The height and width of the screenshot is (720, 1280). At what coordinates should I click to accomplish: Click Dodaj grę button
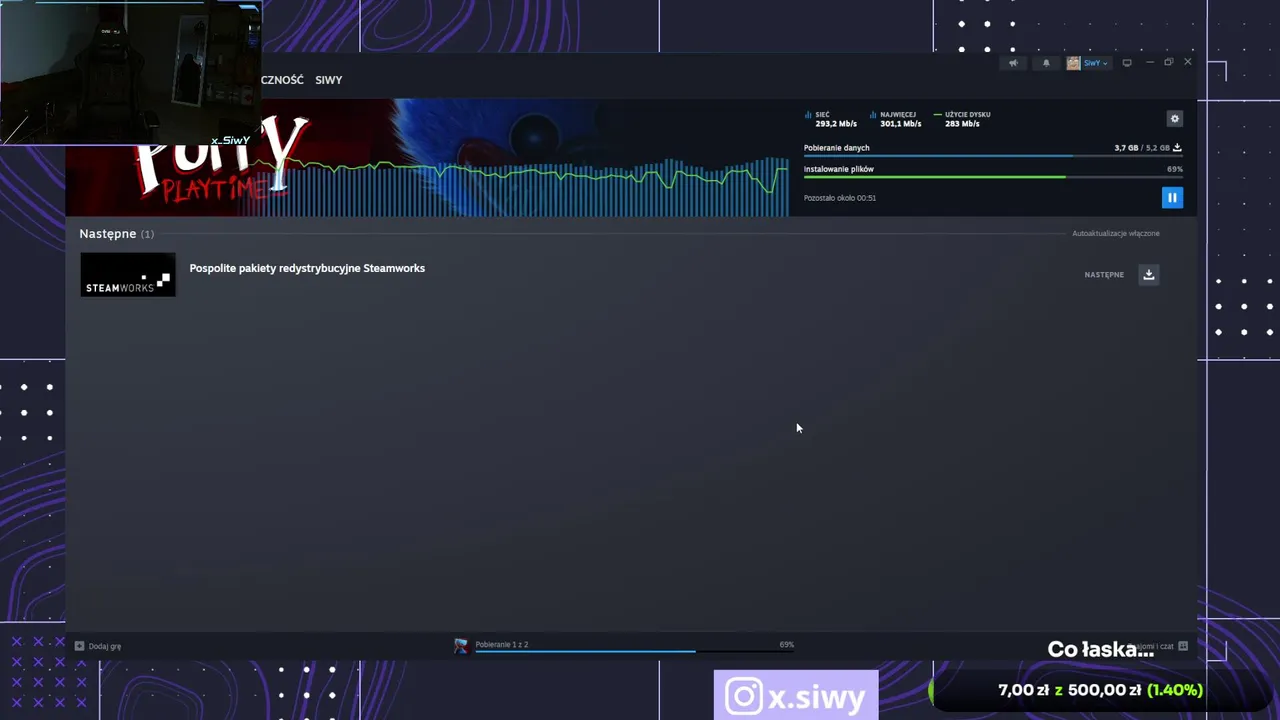(x=98, y=646)
